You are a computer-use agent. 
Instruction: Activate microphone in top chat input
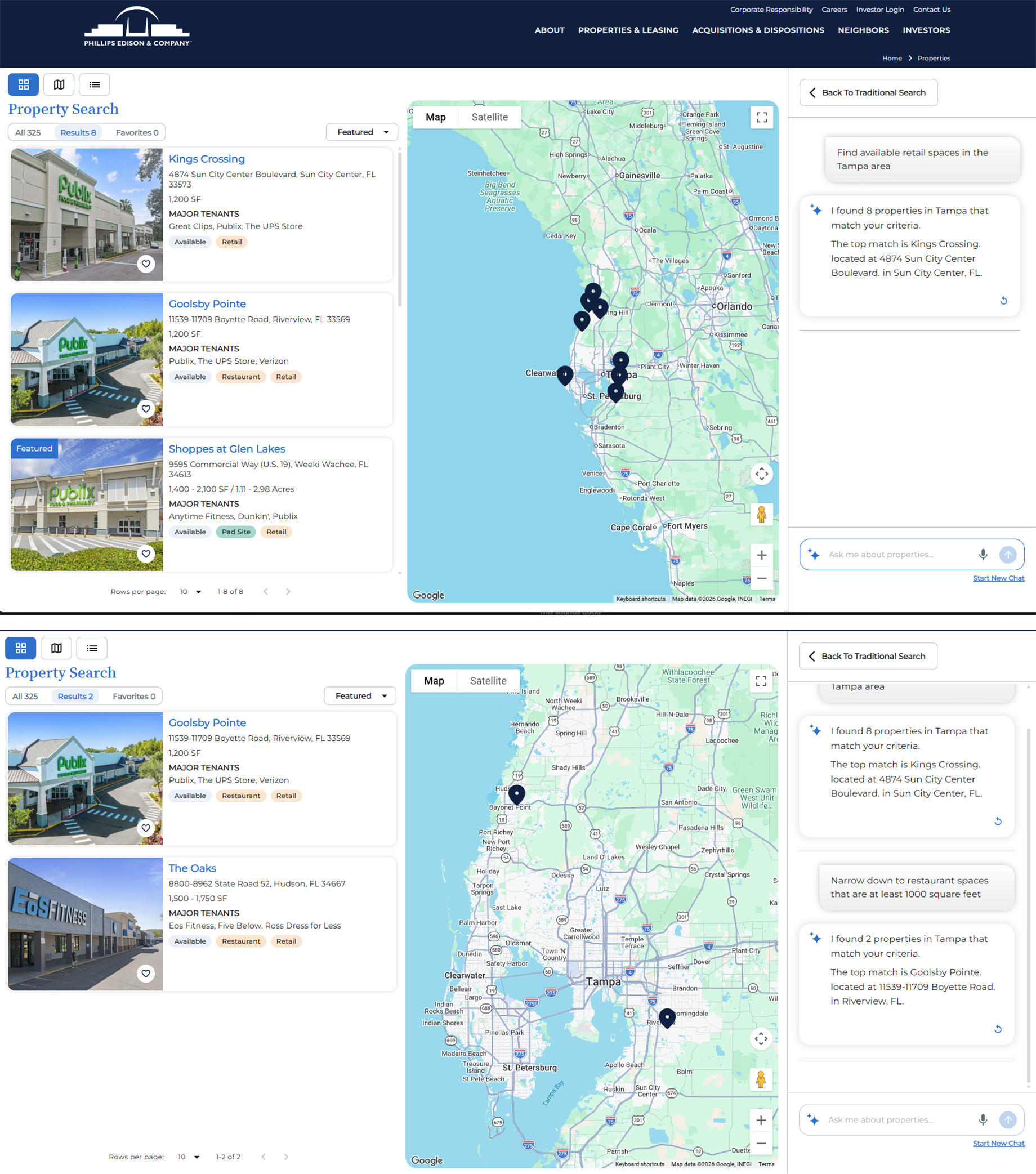click(x=983, y=554)
